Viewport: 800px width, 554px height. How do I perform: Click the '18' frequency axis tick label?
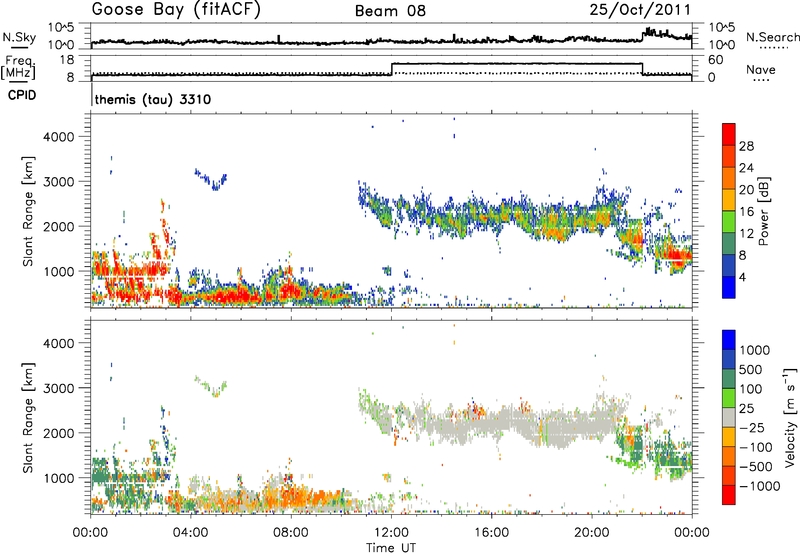[x=66, y=60]
